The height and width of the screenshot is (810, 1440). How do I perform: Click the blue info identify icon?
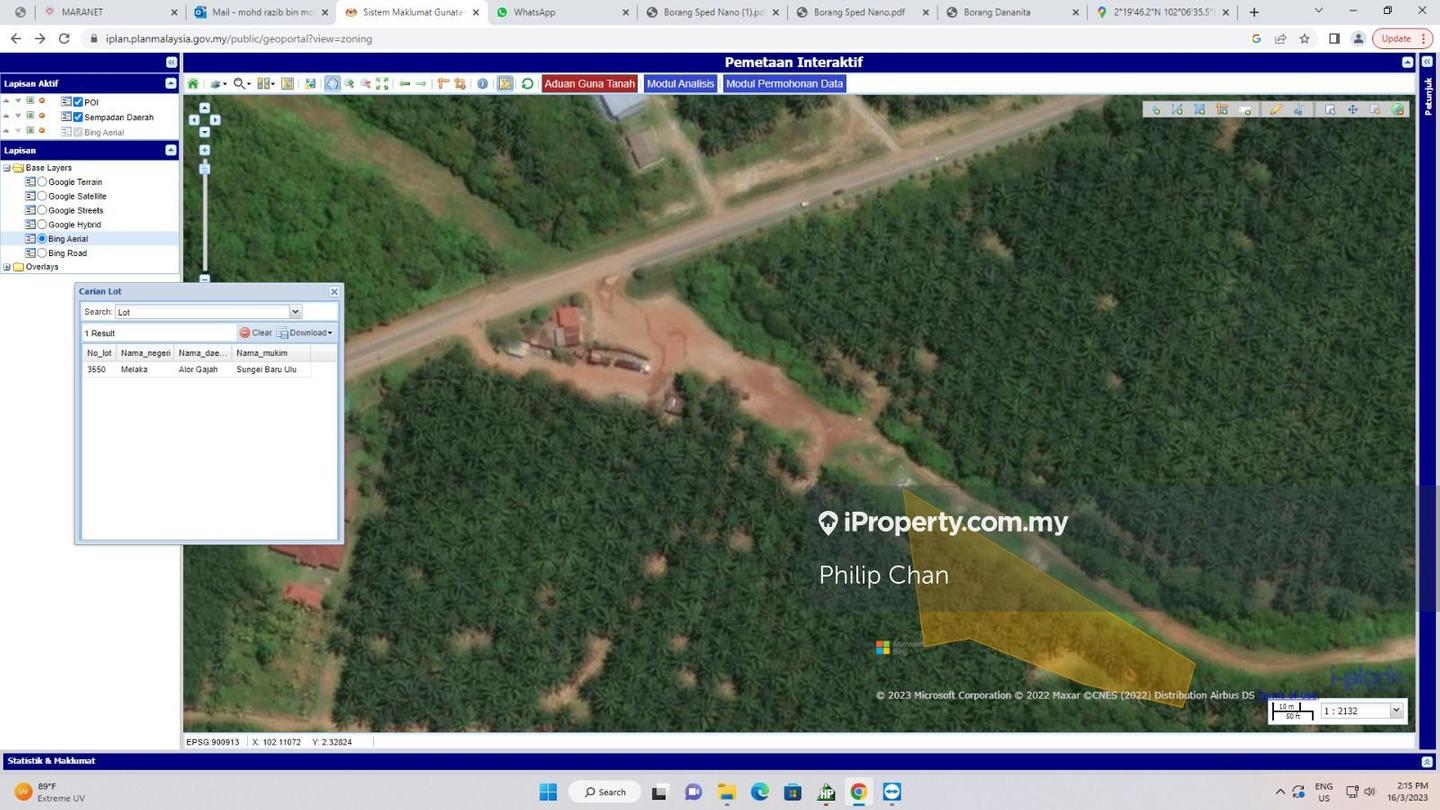(x=482, y=84)
